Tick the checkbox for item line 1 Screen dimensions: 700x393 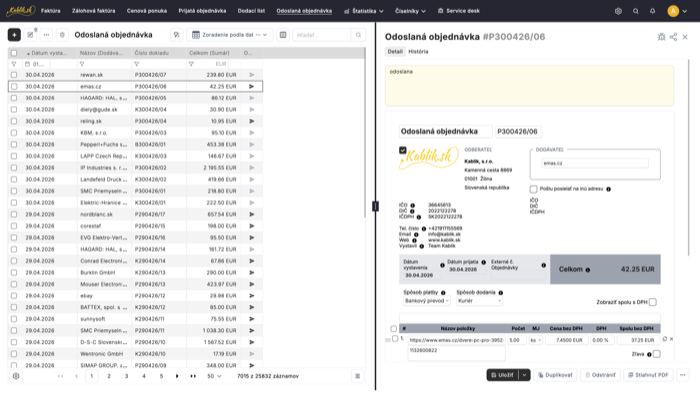point(395,339)
